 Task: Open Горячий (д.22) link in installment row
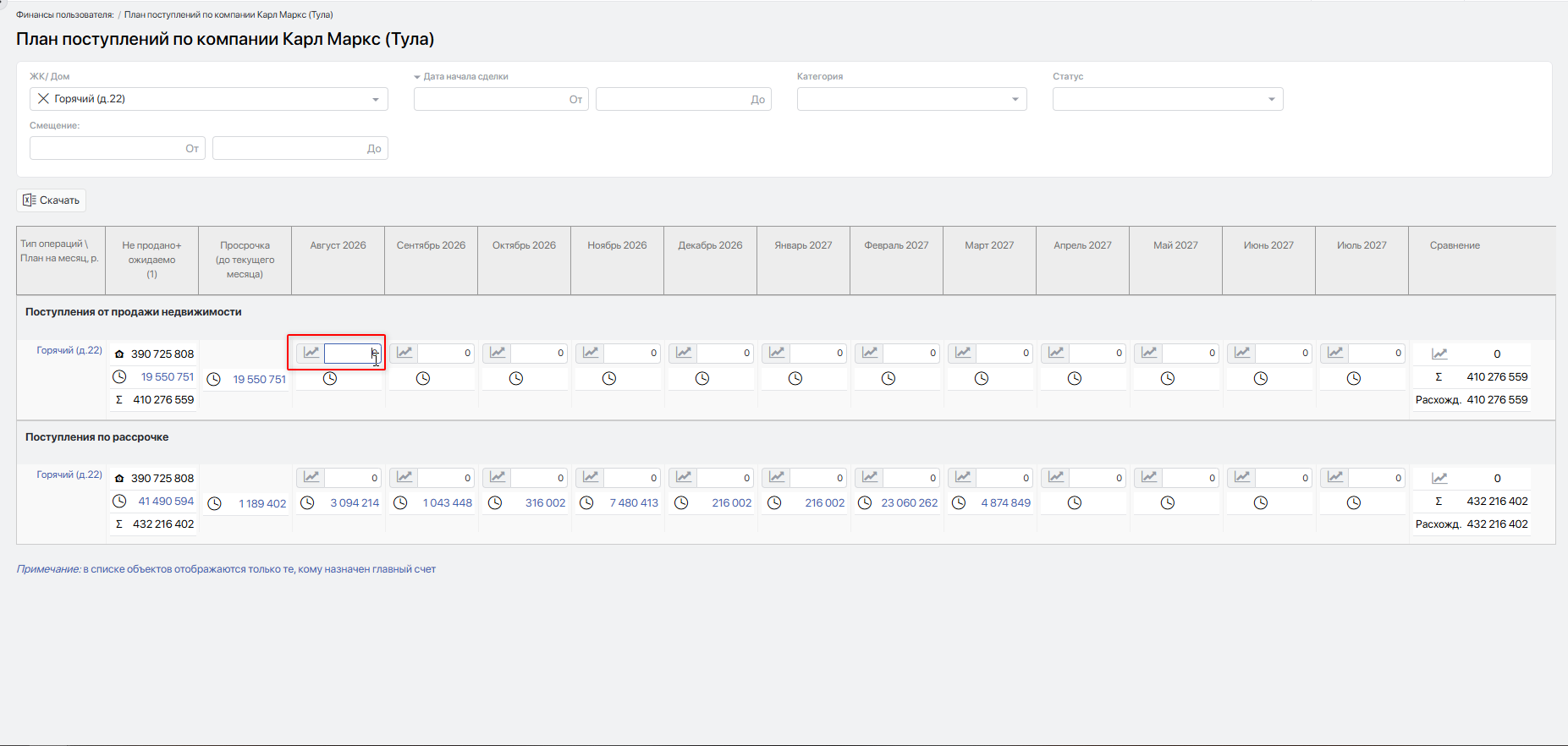coord(69,474)
